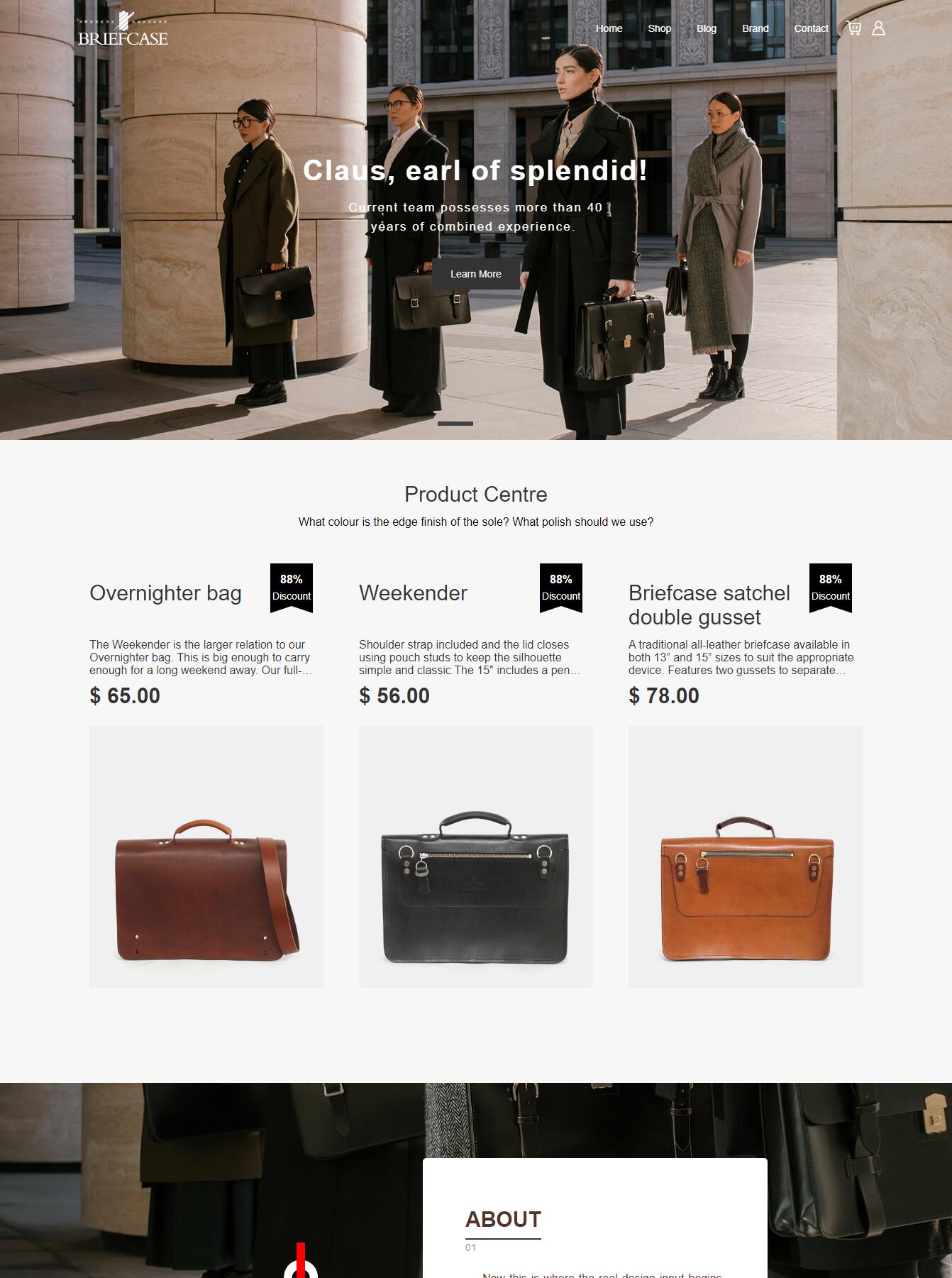Open Briefcase satchel double gusset title

coord(709,605)
